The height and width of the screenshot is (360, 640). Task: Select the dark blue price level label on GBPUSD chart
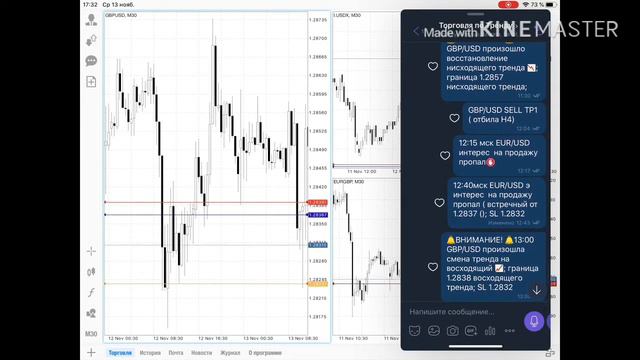(317, 215)
